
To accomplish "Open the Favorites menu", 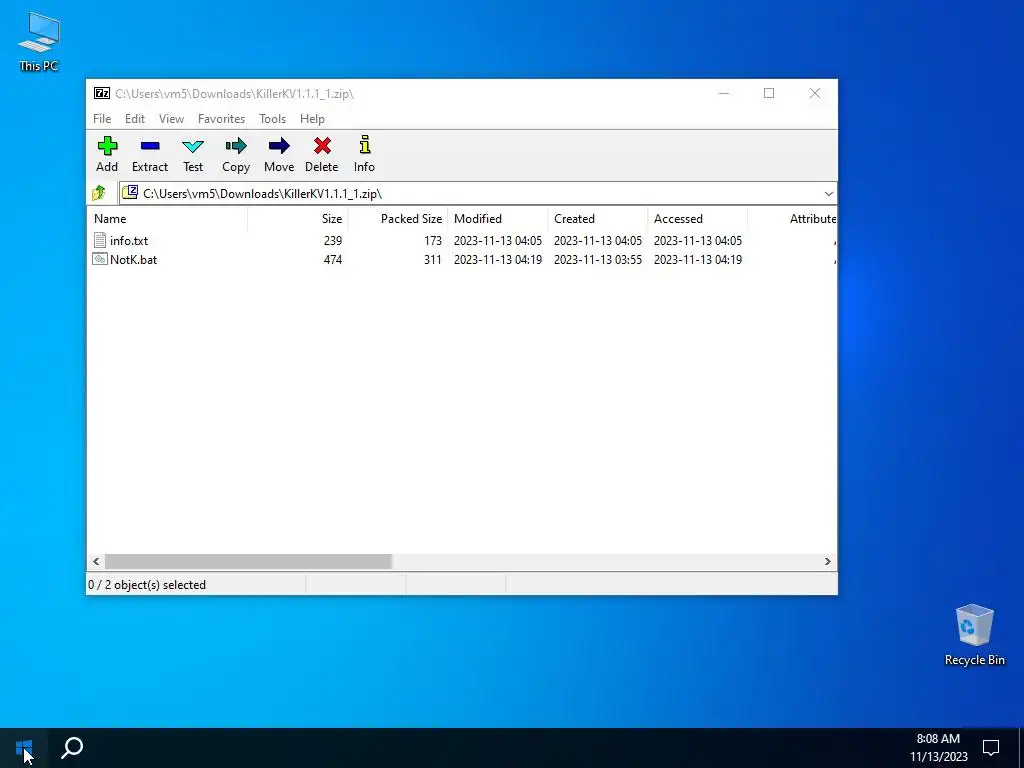I will coord(221,119).
